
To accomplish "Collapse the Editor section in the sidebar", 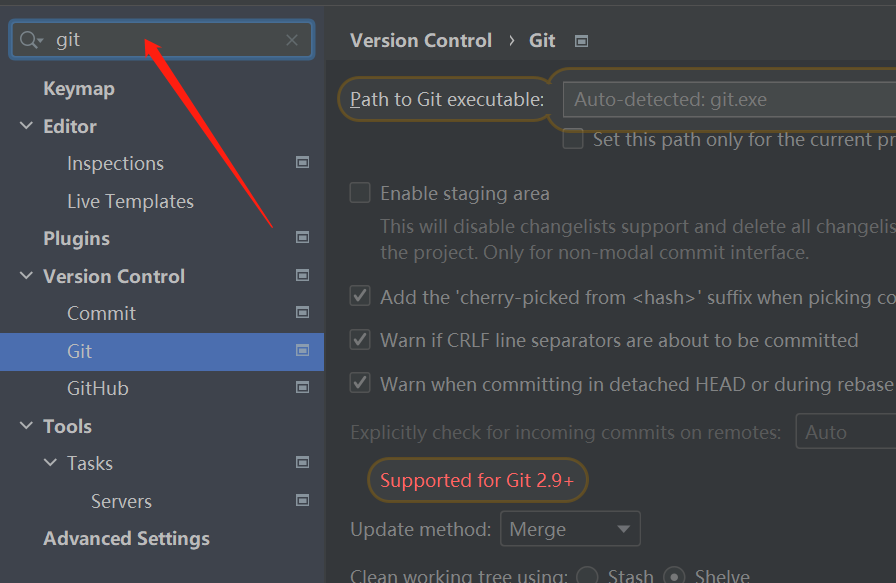I will point(25,125).
